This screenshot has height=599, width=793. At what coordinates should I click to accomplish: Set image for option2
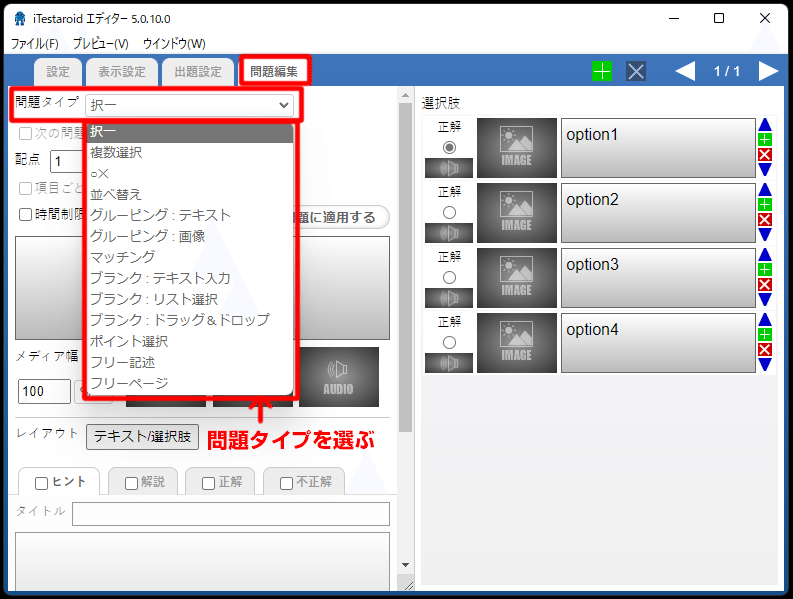coord(516,212)
